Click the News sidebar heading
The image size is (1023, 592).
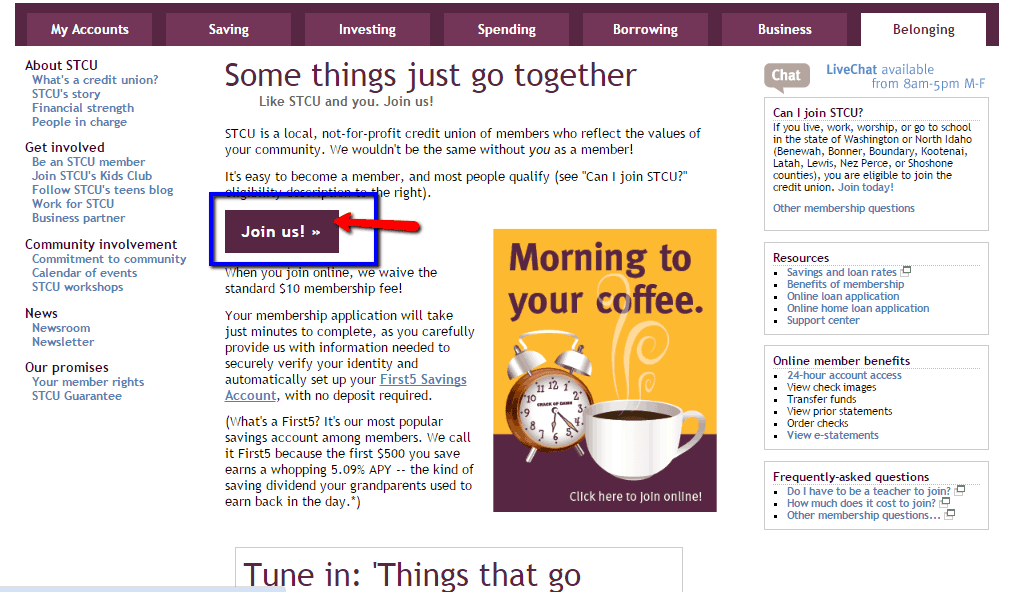click(41, 313)
